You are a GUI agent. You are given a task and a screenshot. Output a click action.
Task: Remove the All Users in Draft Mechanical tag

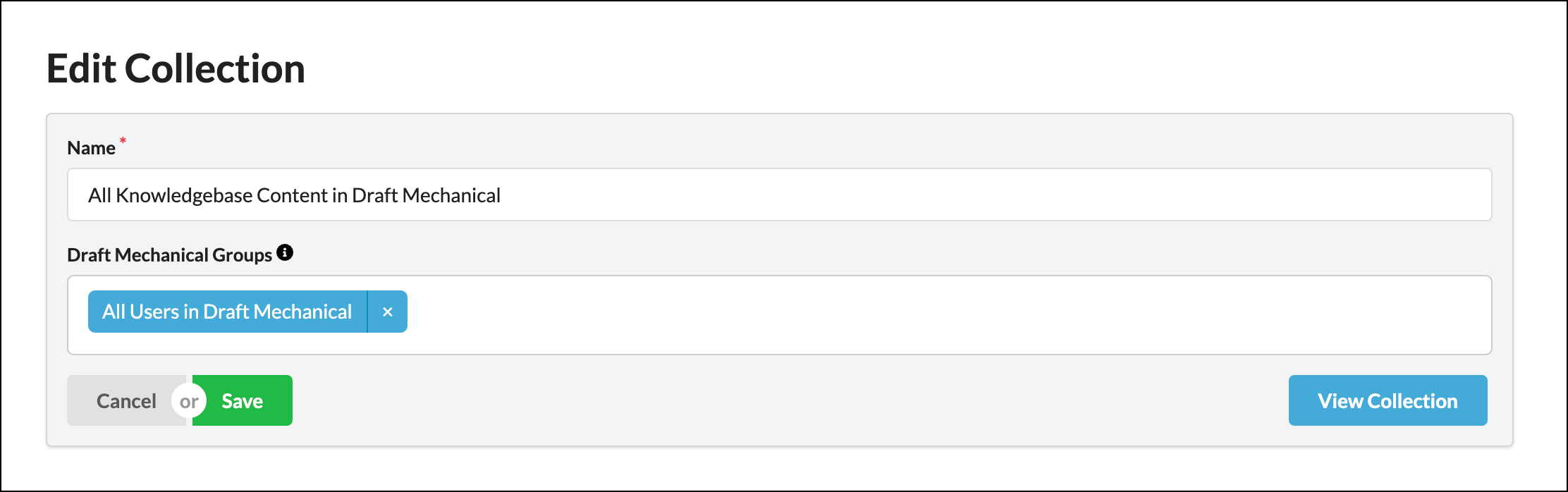[x=387, y=312]
